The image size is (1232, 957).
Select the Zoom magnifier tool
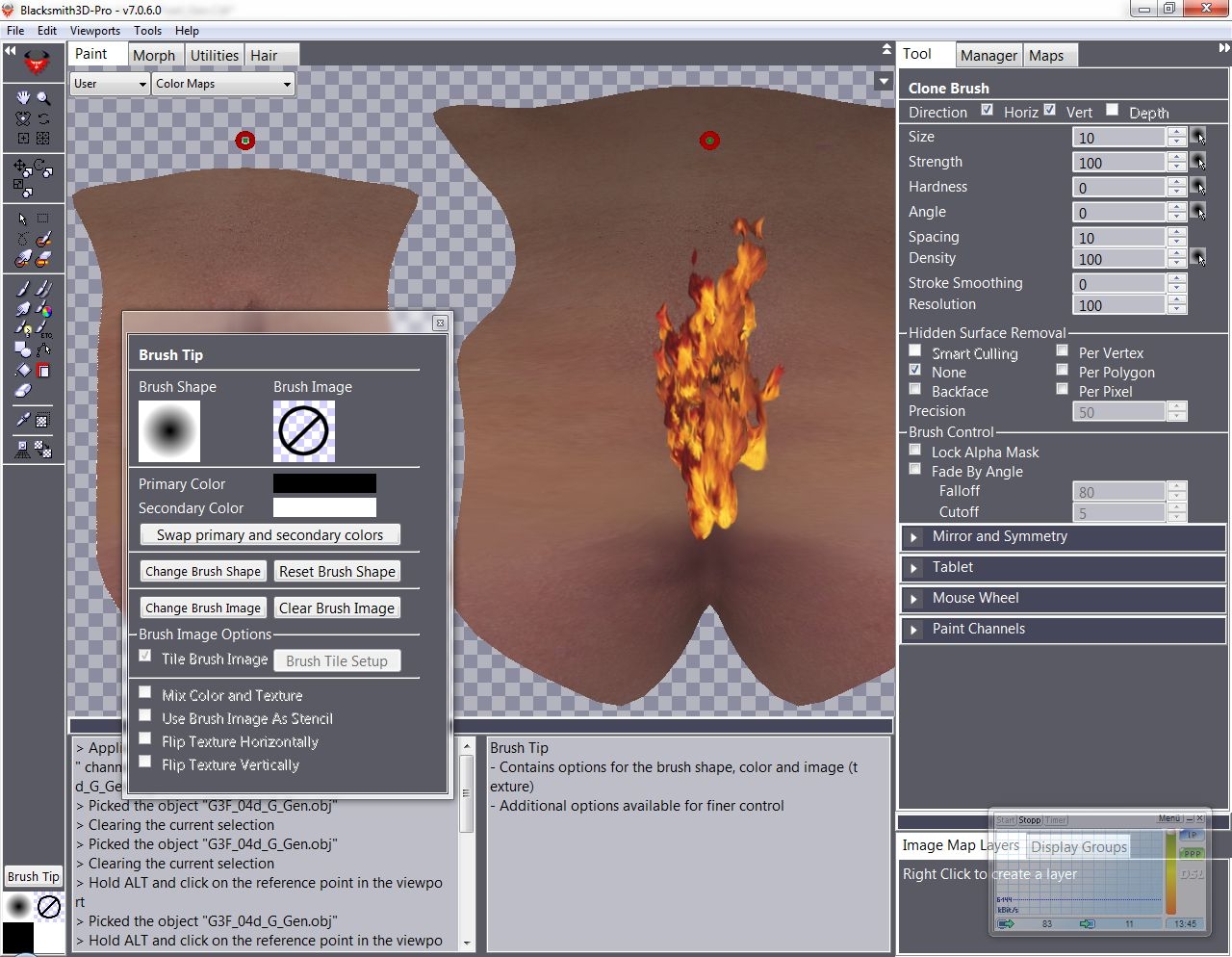pos(43,98)
